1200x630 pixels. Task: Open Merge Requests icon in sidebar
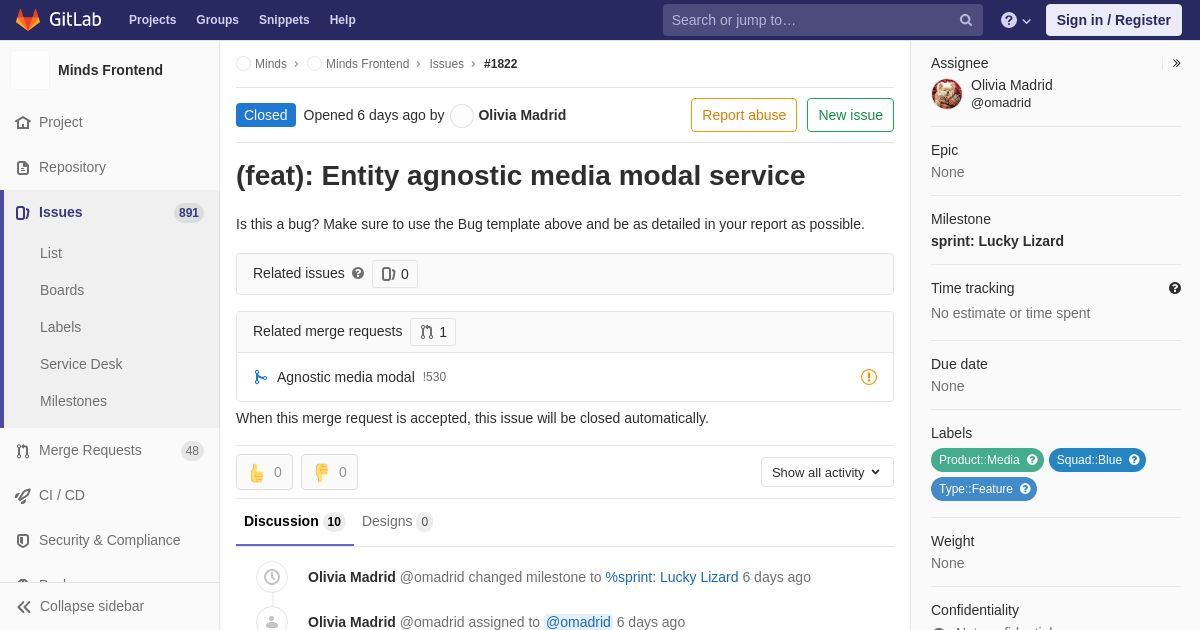[x=23, y=450]
